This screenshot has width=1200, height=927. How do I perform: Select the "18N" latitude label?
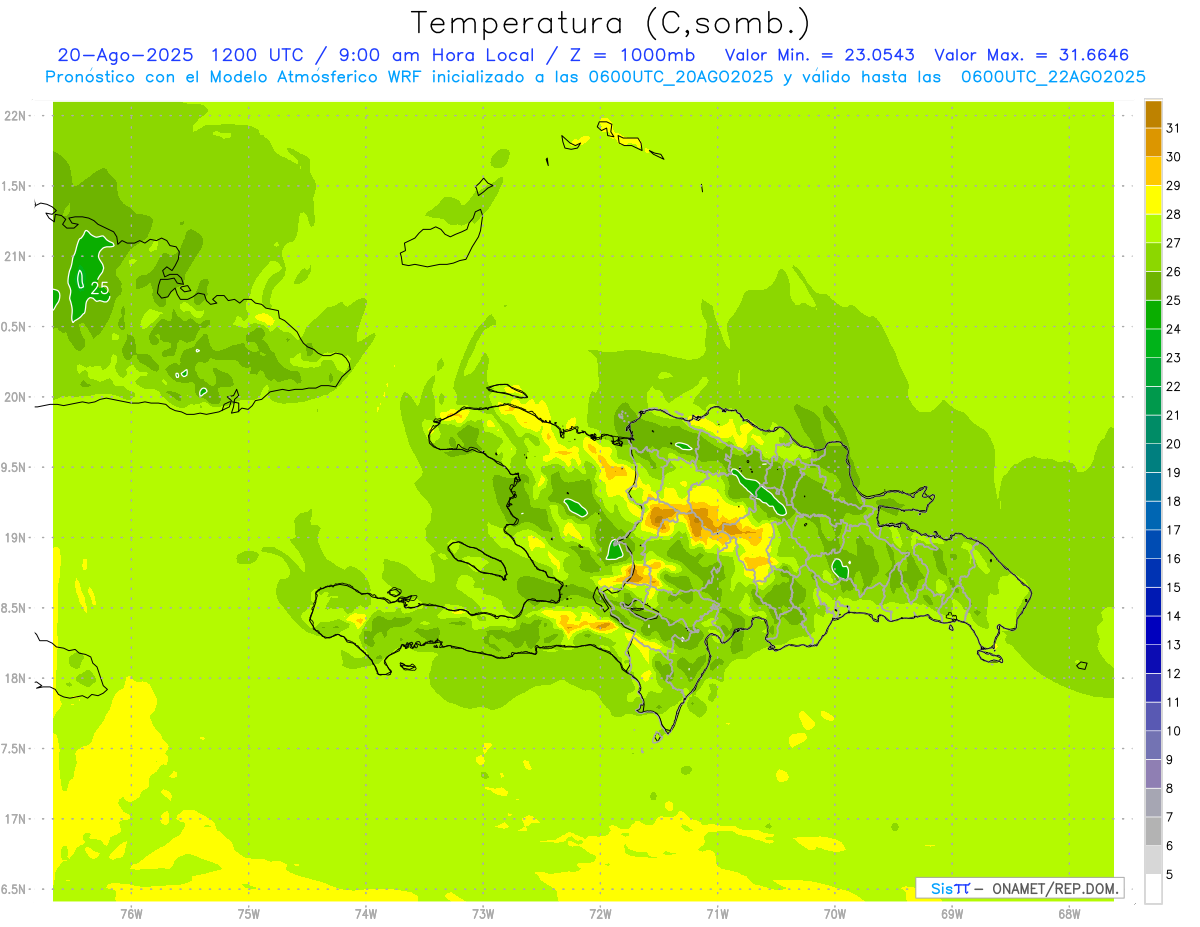tap(15, 678)
